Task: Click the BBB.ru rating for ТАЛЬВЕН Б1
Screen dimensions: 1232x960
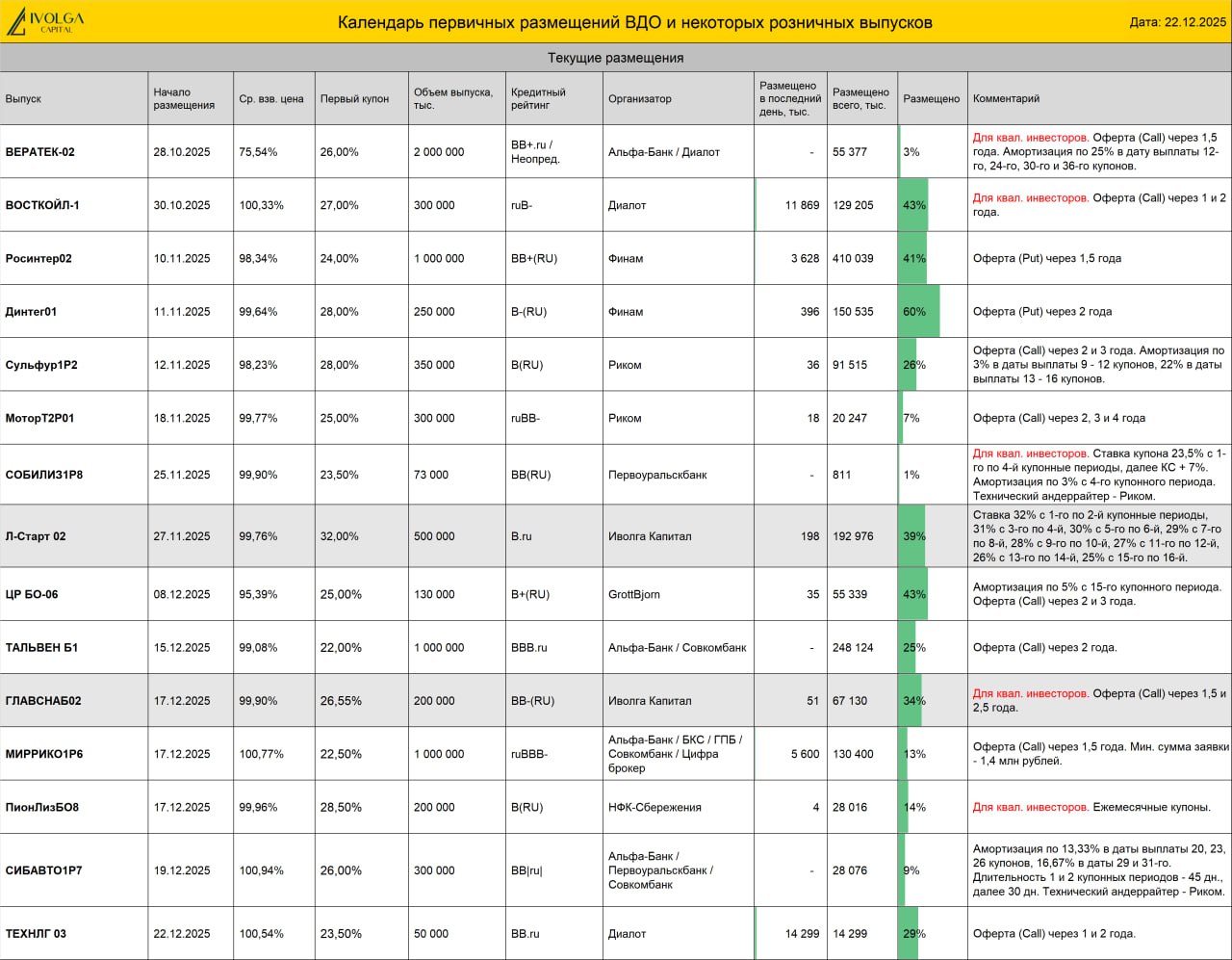Action: tap(529, 648)
